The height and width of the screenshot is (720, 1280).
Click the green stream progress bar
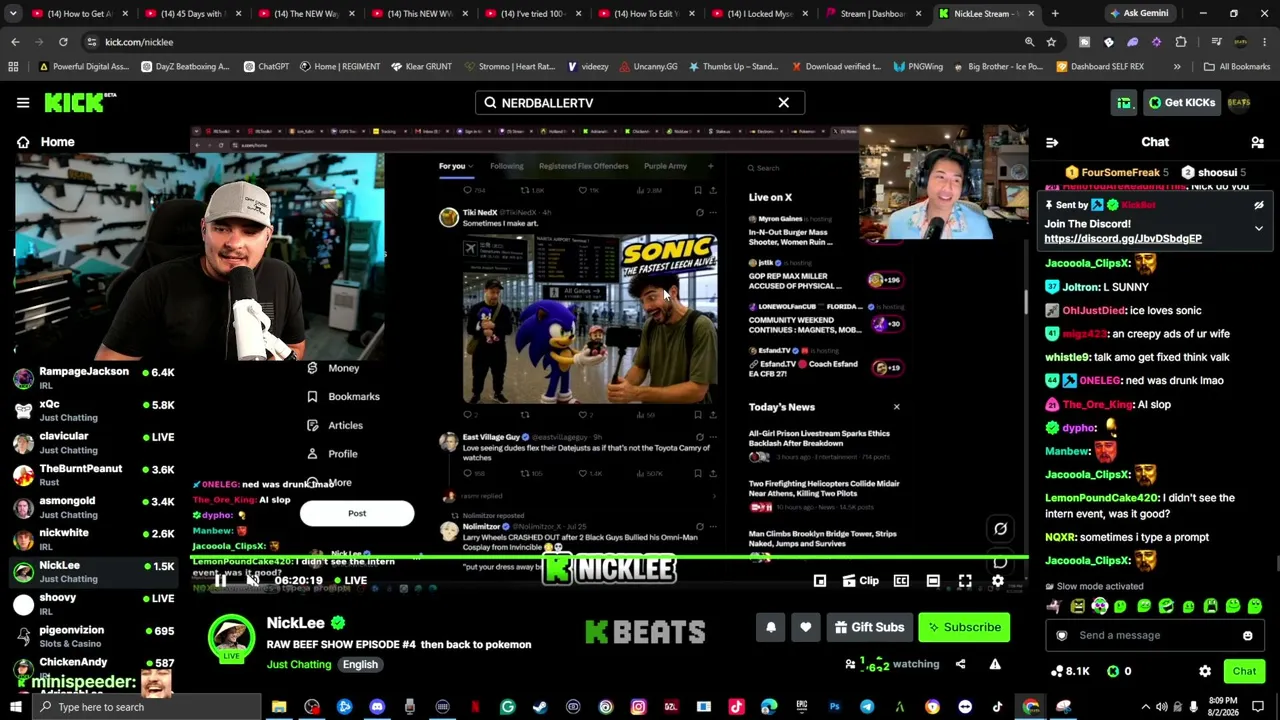609,557
